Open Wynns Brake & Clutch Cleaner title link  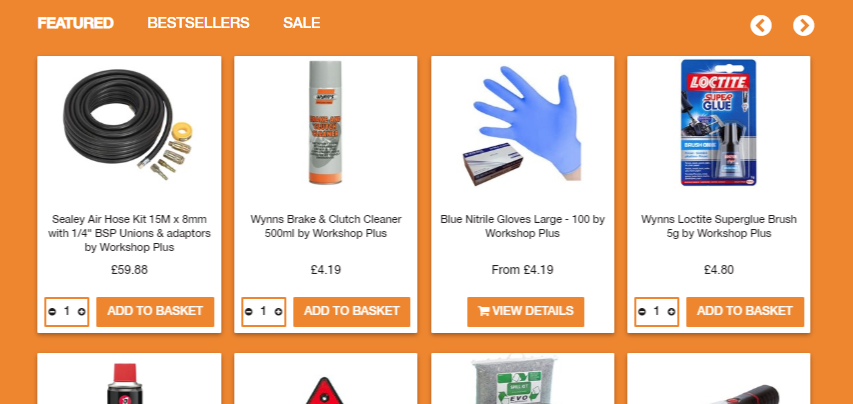(326, 226)
